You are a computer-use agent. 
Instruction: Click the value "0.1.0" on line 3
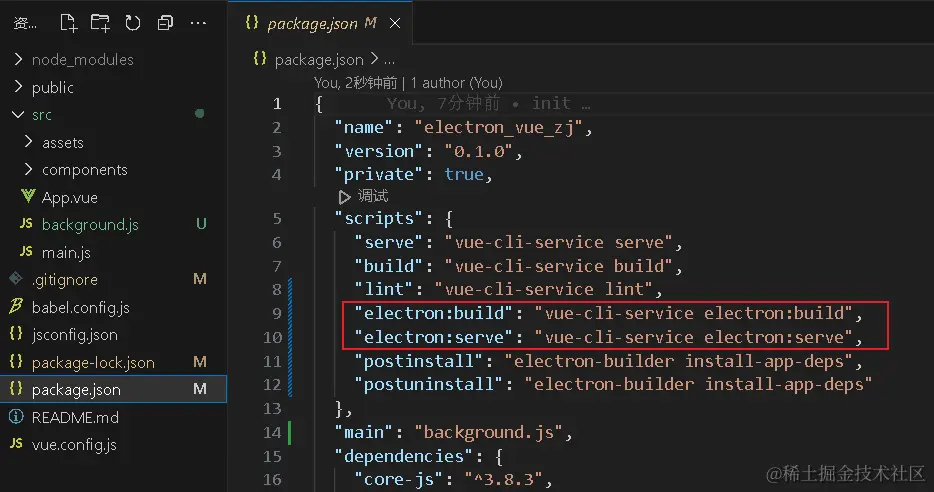(x=479, y=151)
